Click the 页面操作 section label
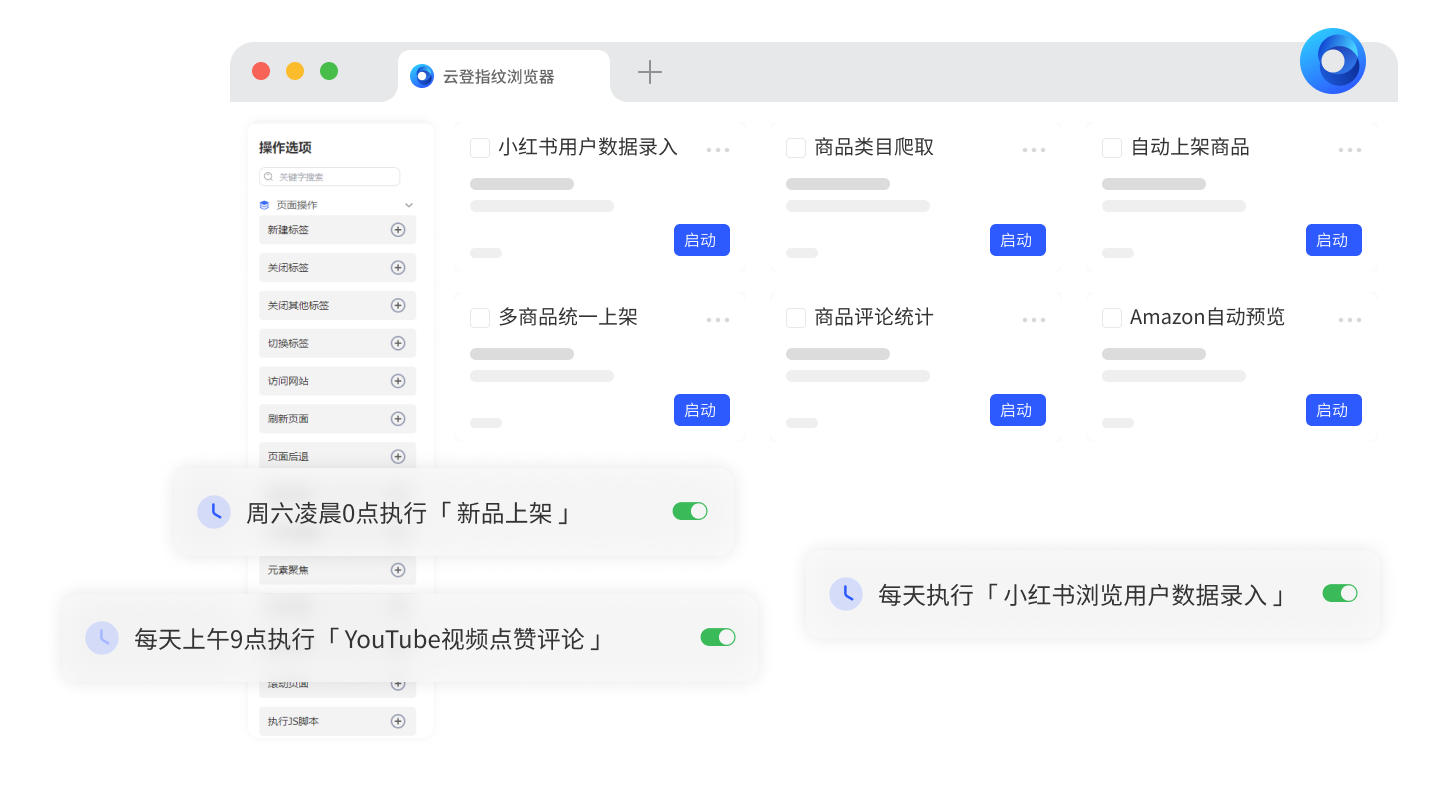The height and width of the screenshot is (800, 1440). (x=297, y=205)
